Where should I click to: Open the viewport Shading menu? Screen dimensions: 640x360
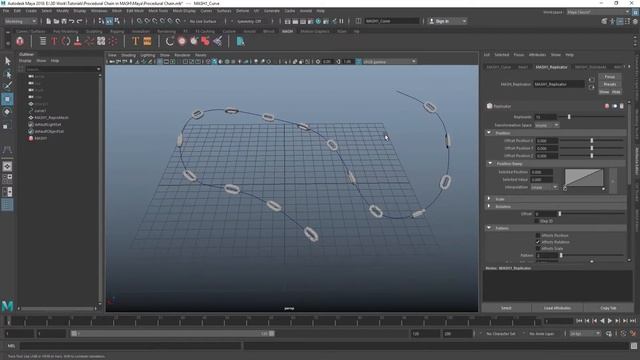(x=128, y=55)
